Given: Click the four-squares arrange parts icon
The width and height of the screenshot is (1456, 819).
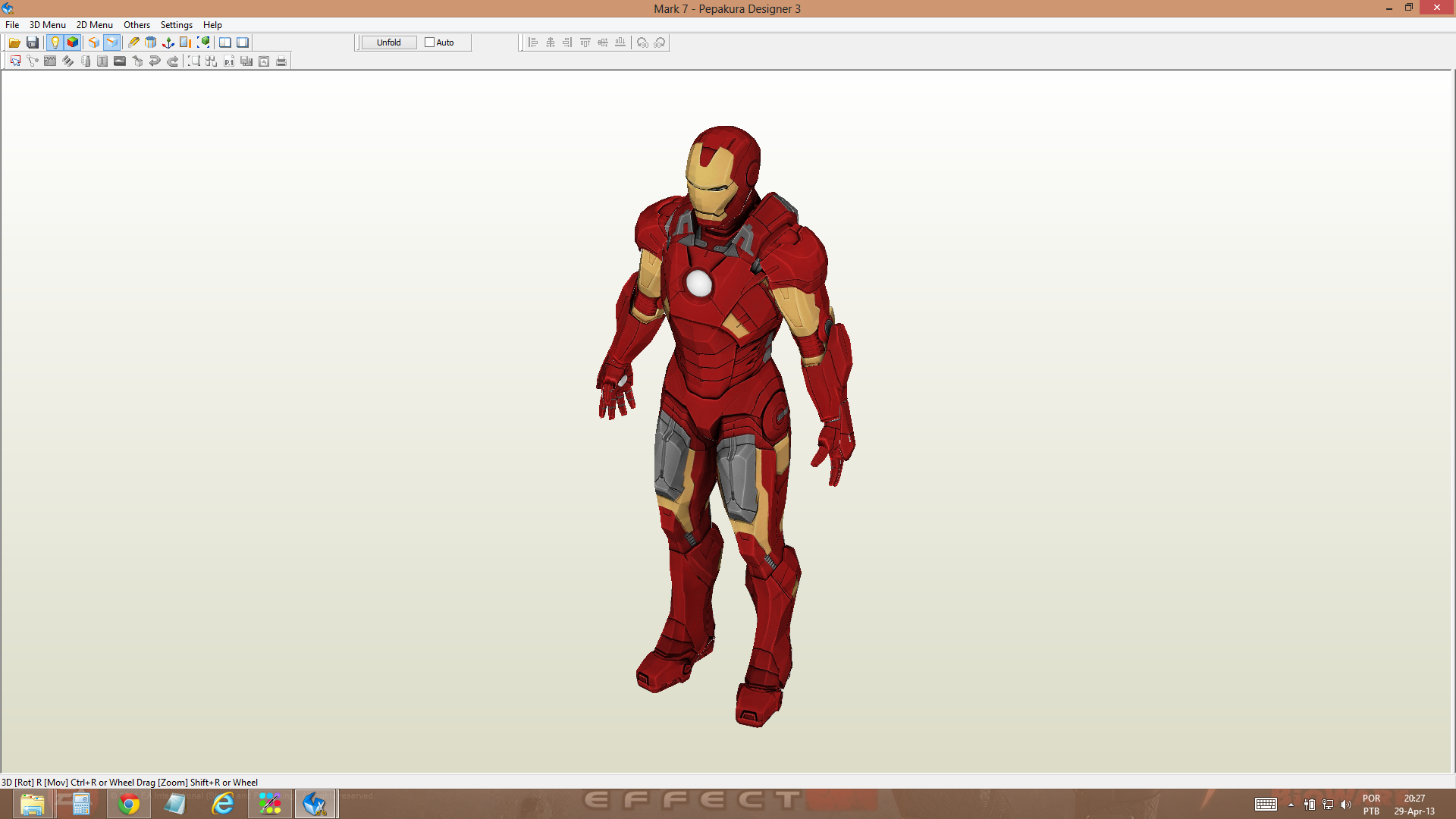Looking at the screenshot, I should pos(212,61).
